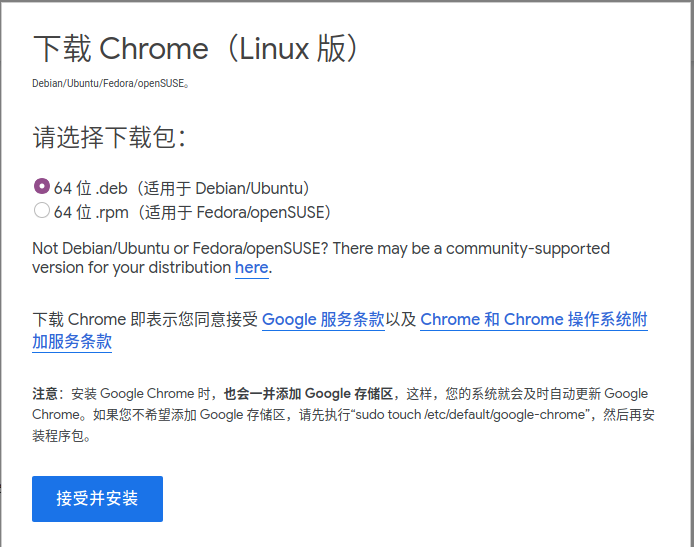Open the Google 服务条款 link
Screen dimensions: 694x547
pos(323,320)
